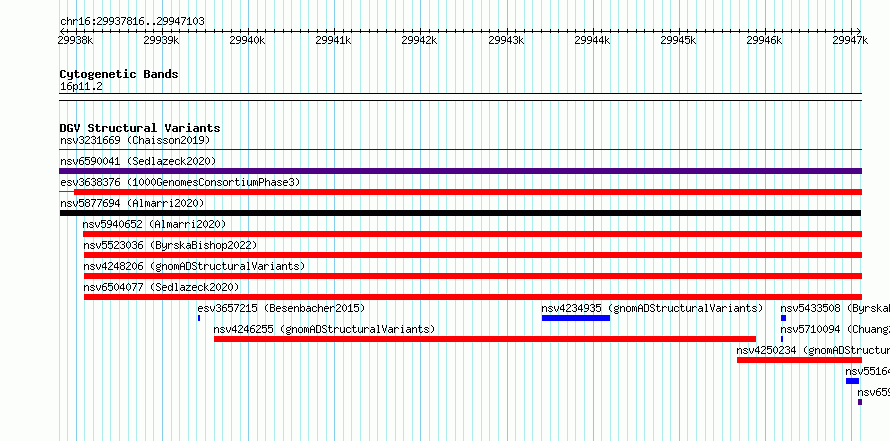Select the red nsv5523036 variant bar
The width and height of the screenshot is (890, 441).
click(473, 255)
